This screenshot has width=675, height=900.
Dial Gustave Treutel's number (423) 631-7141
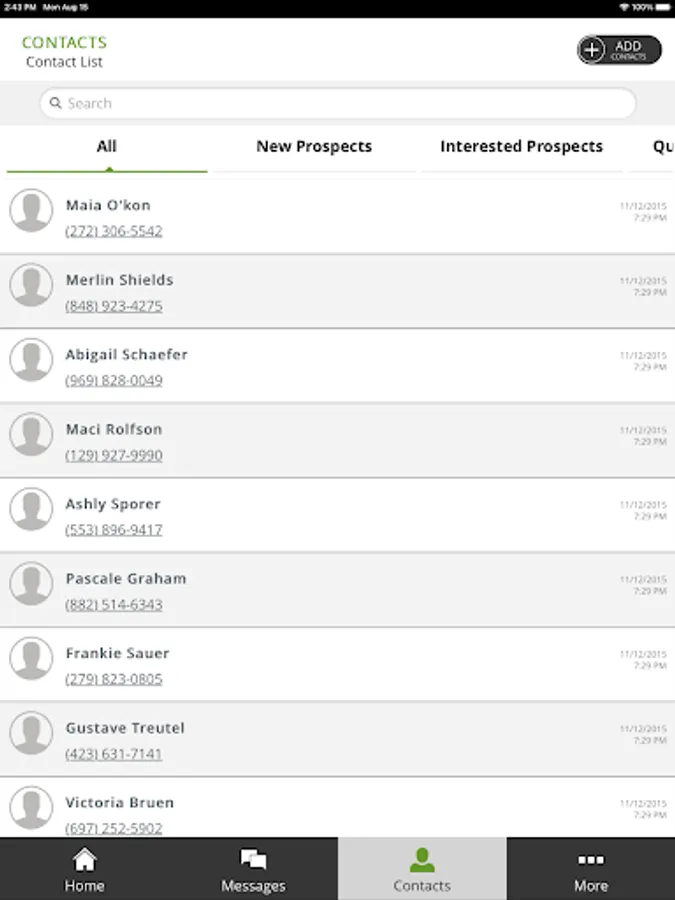[x=114, y=754]
